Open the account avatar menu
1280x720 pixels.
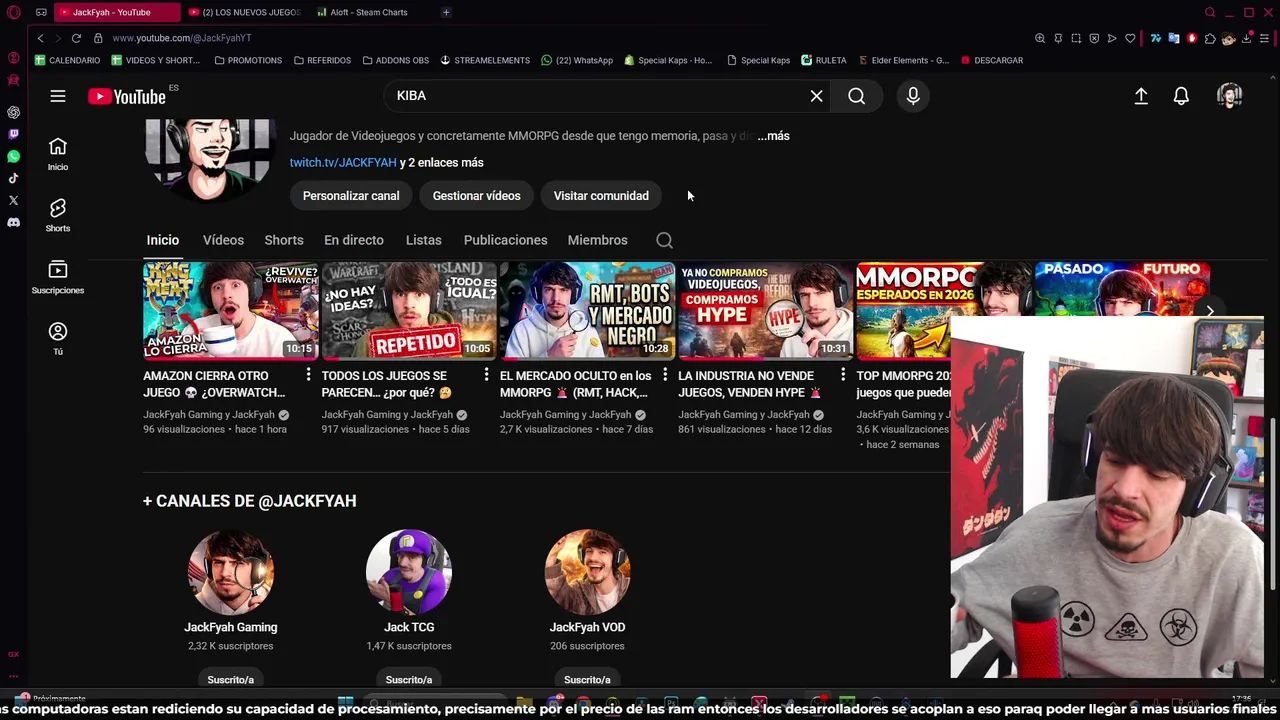click(1230, 96)
